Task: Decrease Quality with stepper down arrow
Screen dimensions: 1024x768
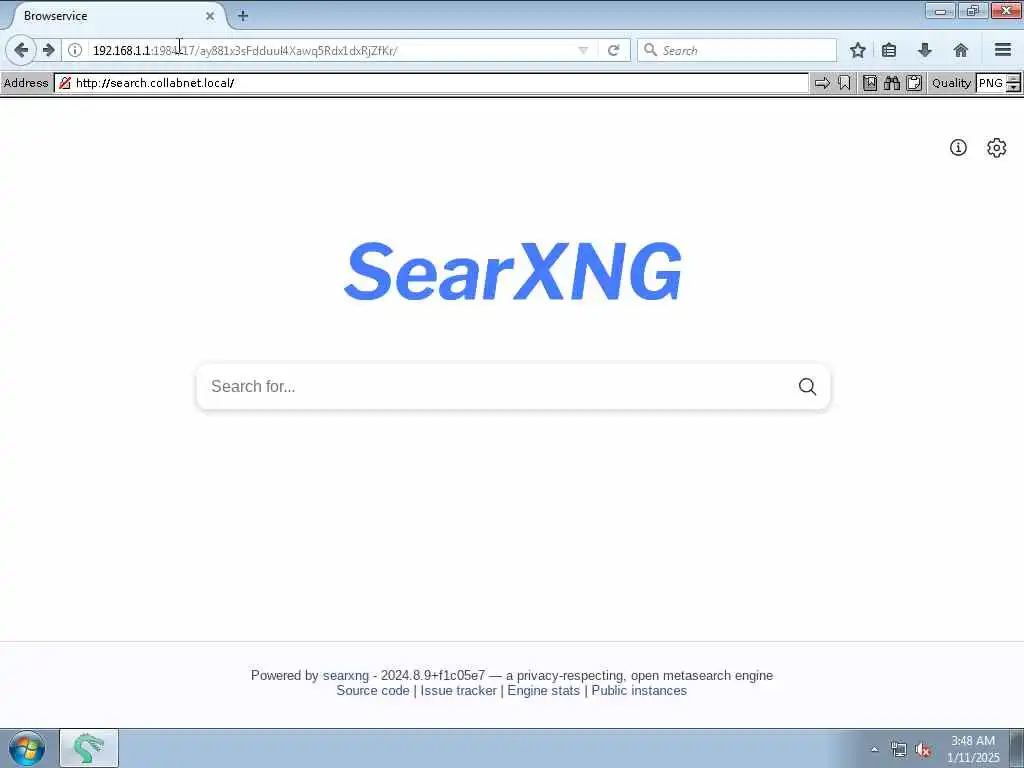Action: tap(1014, 88)
